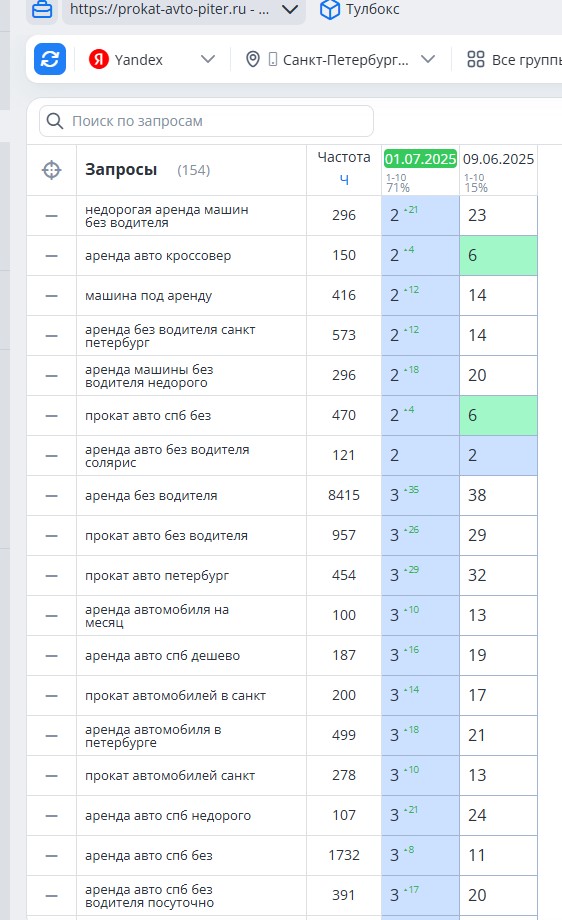Image resolution: width=562 pixels, height=920 pixels.
Task: Toggle the dash marker for «аренда без водителя»
Action: click(52, 496)
